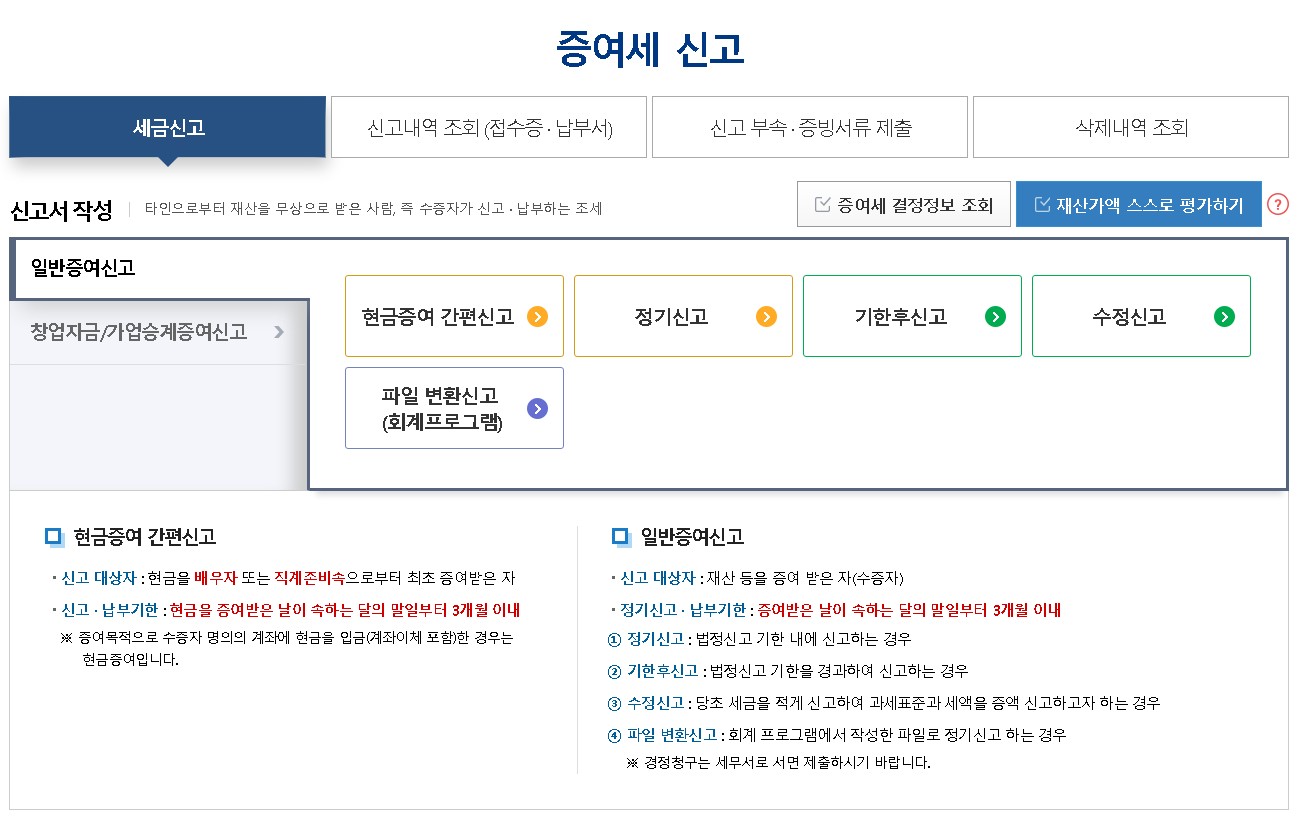The image size is (1315, 821).
Task: Click the green arrow icon on 수정신고
Action: (1225, 316)
